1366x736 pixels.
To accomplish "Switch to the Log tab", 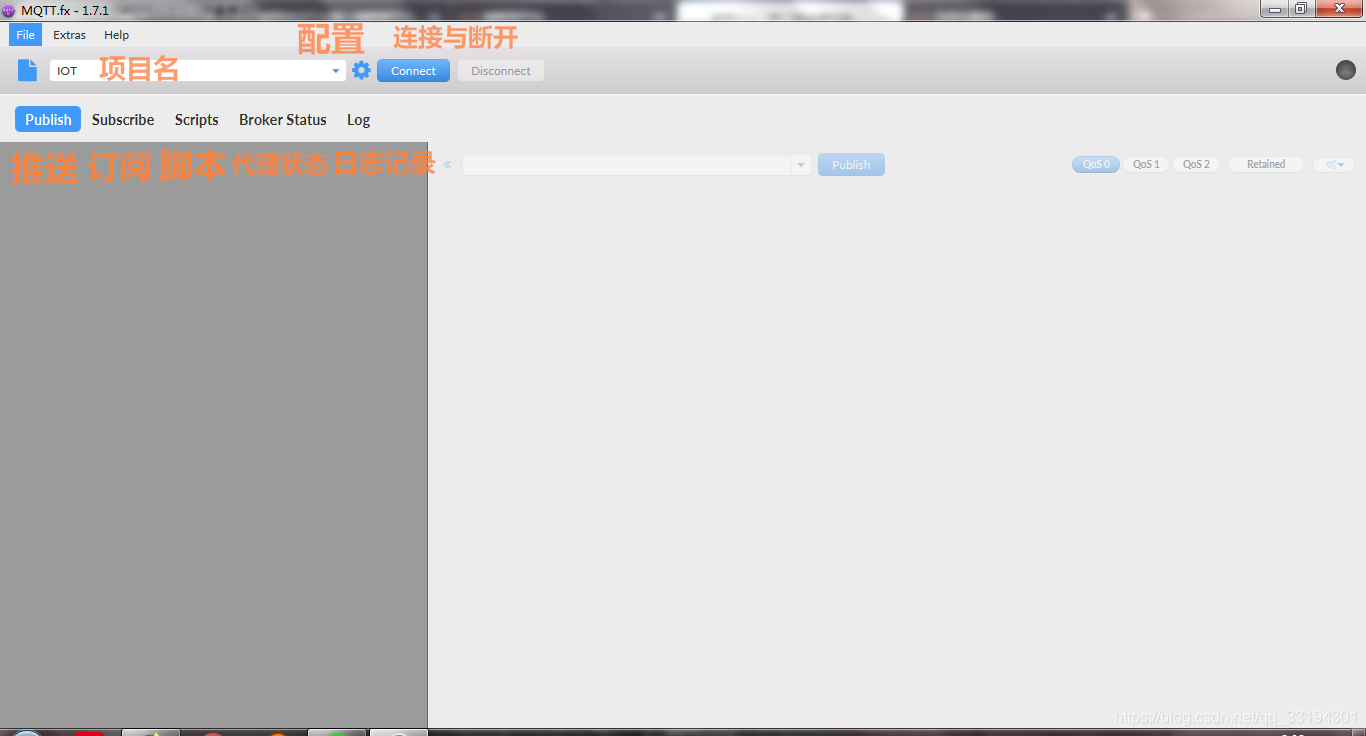I will click(359, 119).
